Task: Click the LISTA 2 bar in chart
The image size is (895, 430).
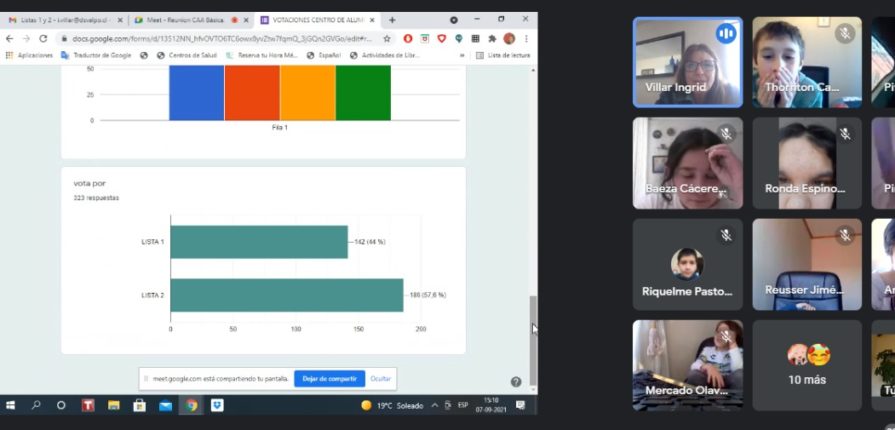Action: tap(286, 295)
